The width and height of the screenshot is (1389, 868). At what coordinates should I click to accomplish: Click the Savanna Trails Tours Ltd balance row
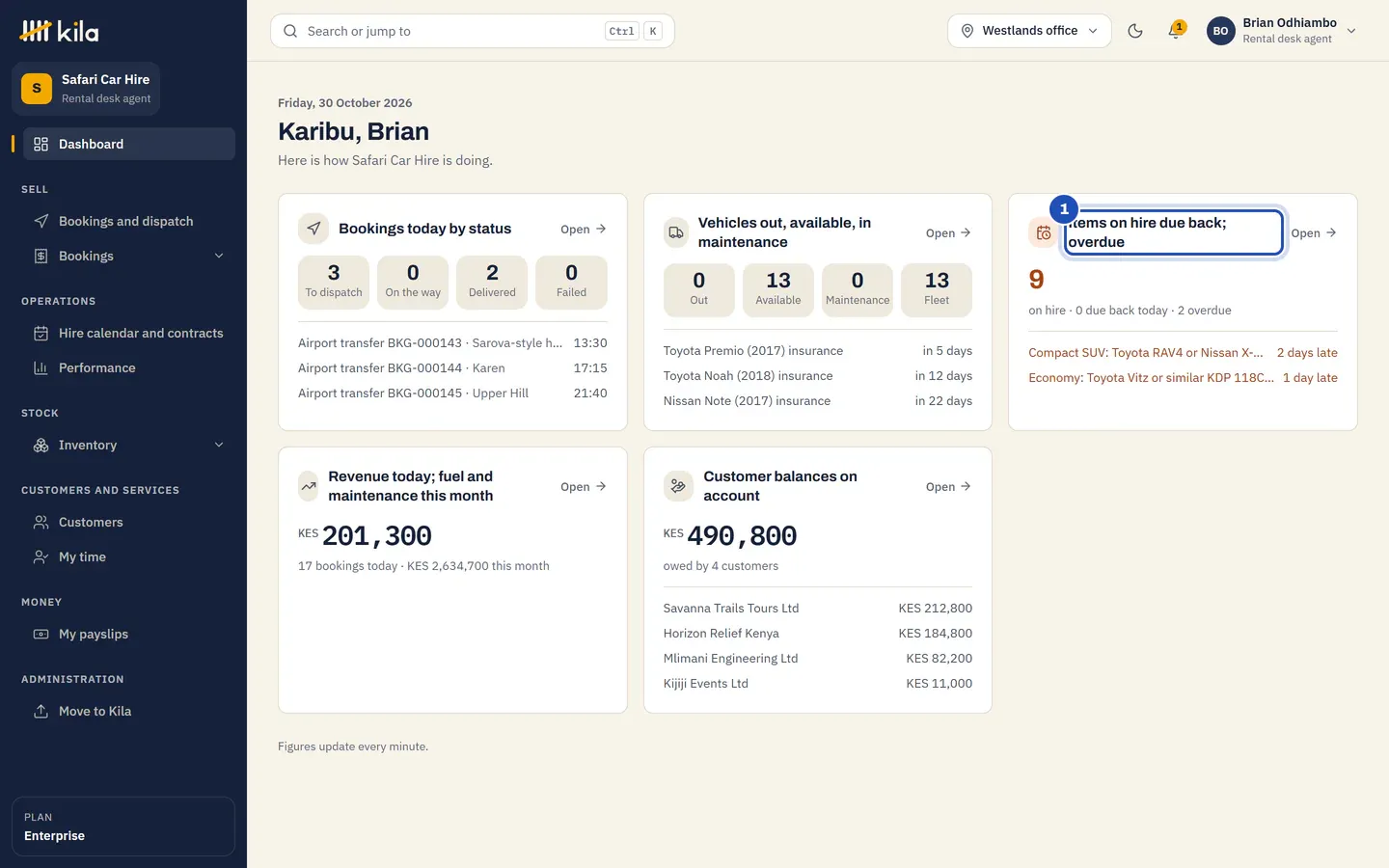(818, 608)
